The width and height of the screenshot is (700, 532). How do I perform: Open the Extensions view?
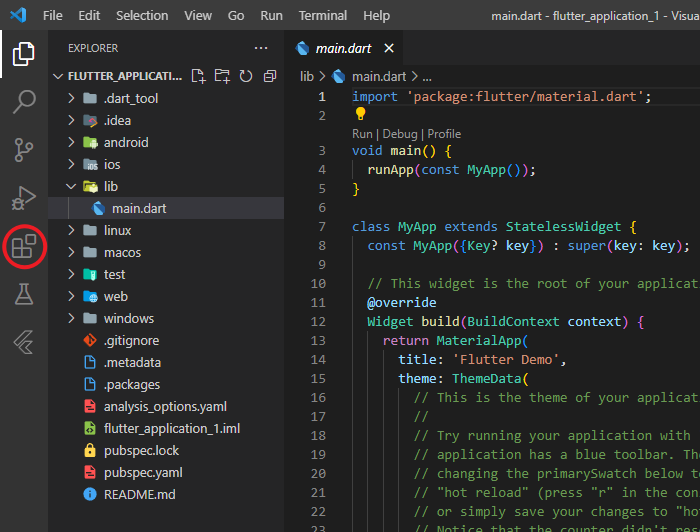(24, 246)
